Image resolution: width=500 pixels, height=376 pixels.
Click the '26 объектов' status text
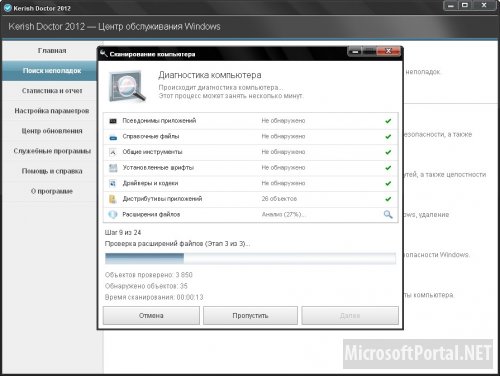tap(279, 199)
